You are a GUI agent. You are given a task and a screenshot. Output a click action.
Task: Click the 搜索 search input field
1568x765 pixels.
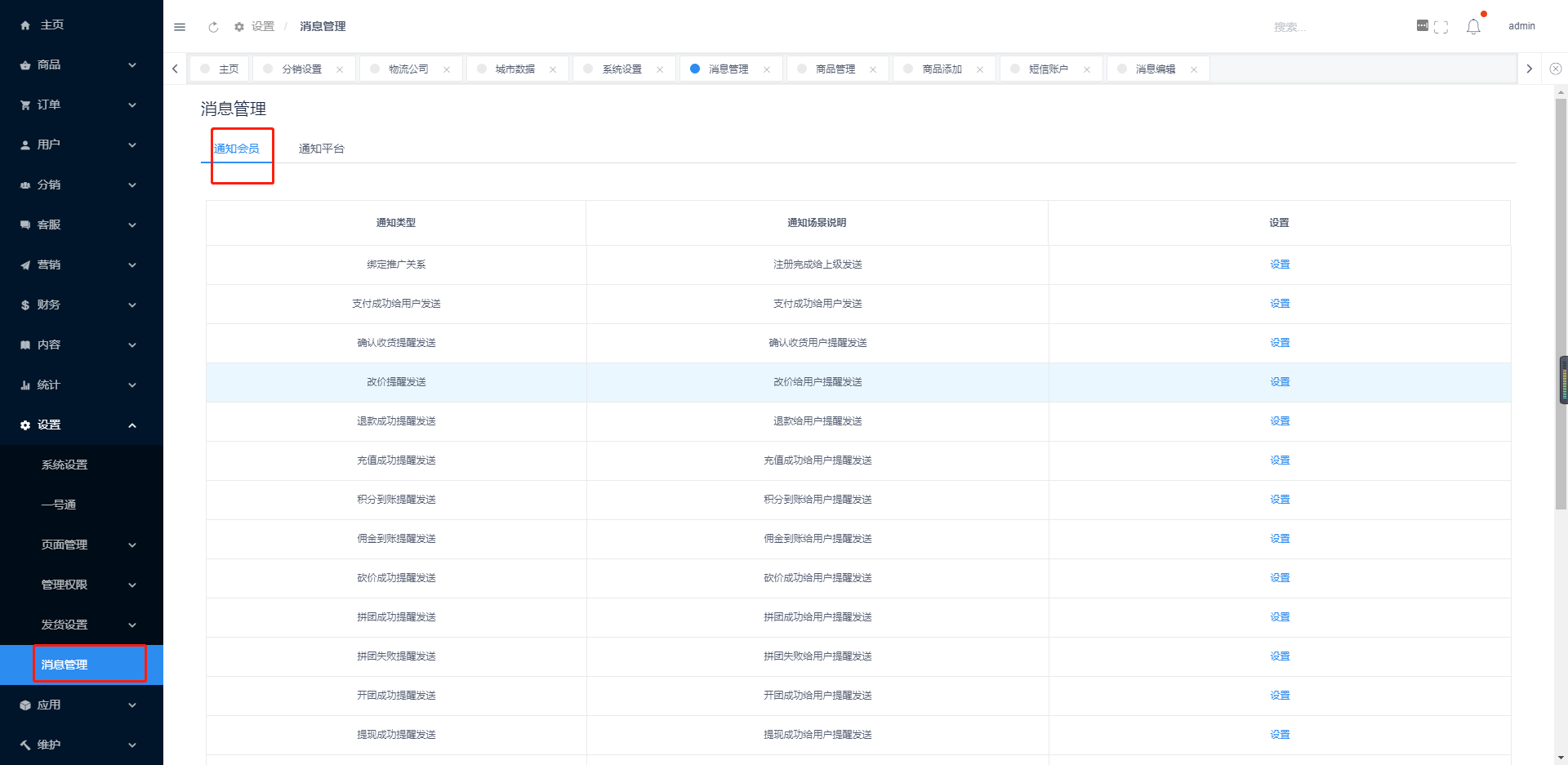[x=1335, y=27]
